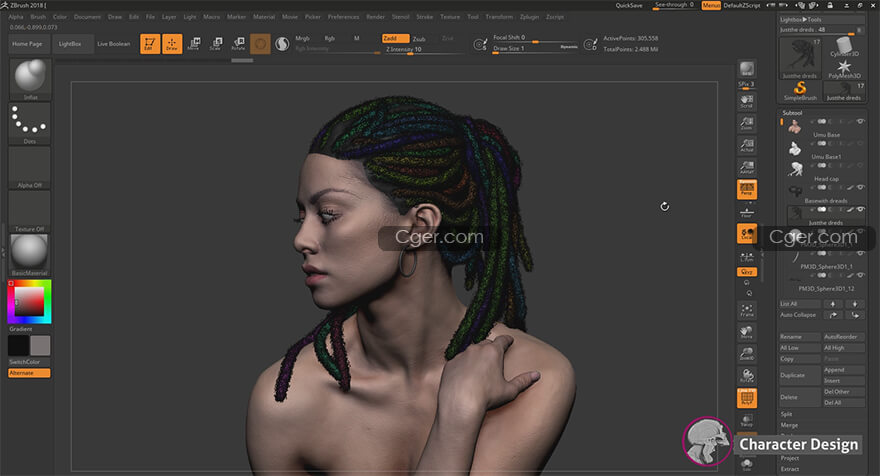Toggle the Alternate button

(29, 373)
